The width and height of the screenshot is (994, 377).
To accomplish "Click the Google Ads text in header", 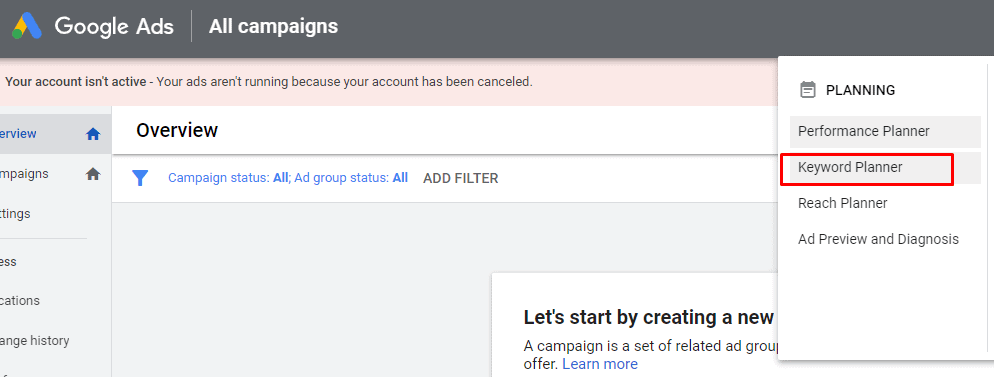I will 114,26.
